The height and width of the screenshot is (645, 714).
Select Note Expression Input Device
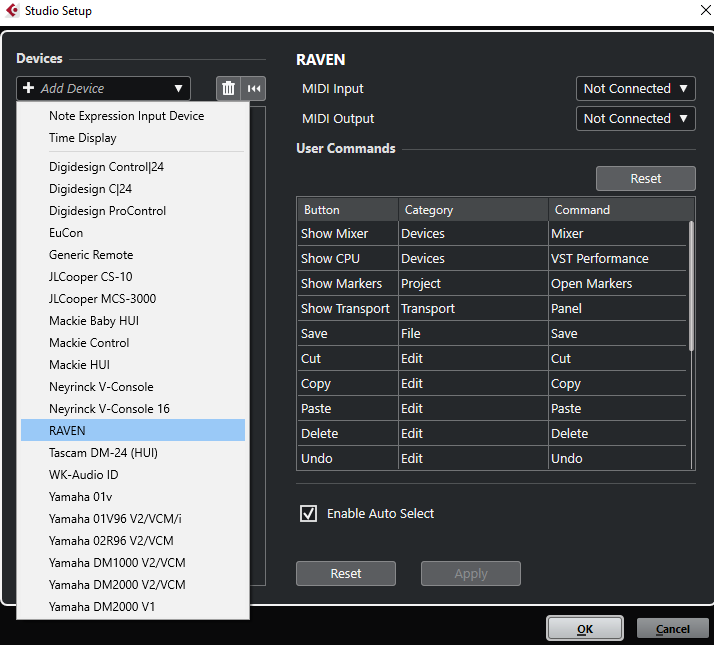pyautogui.click(x=126, y=116)
